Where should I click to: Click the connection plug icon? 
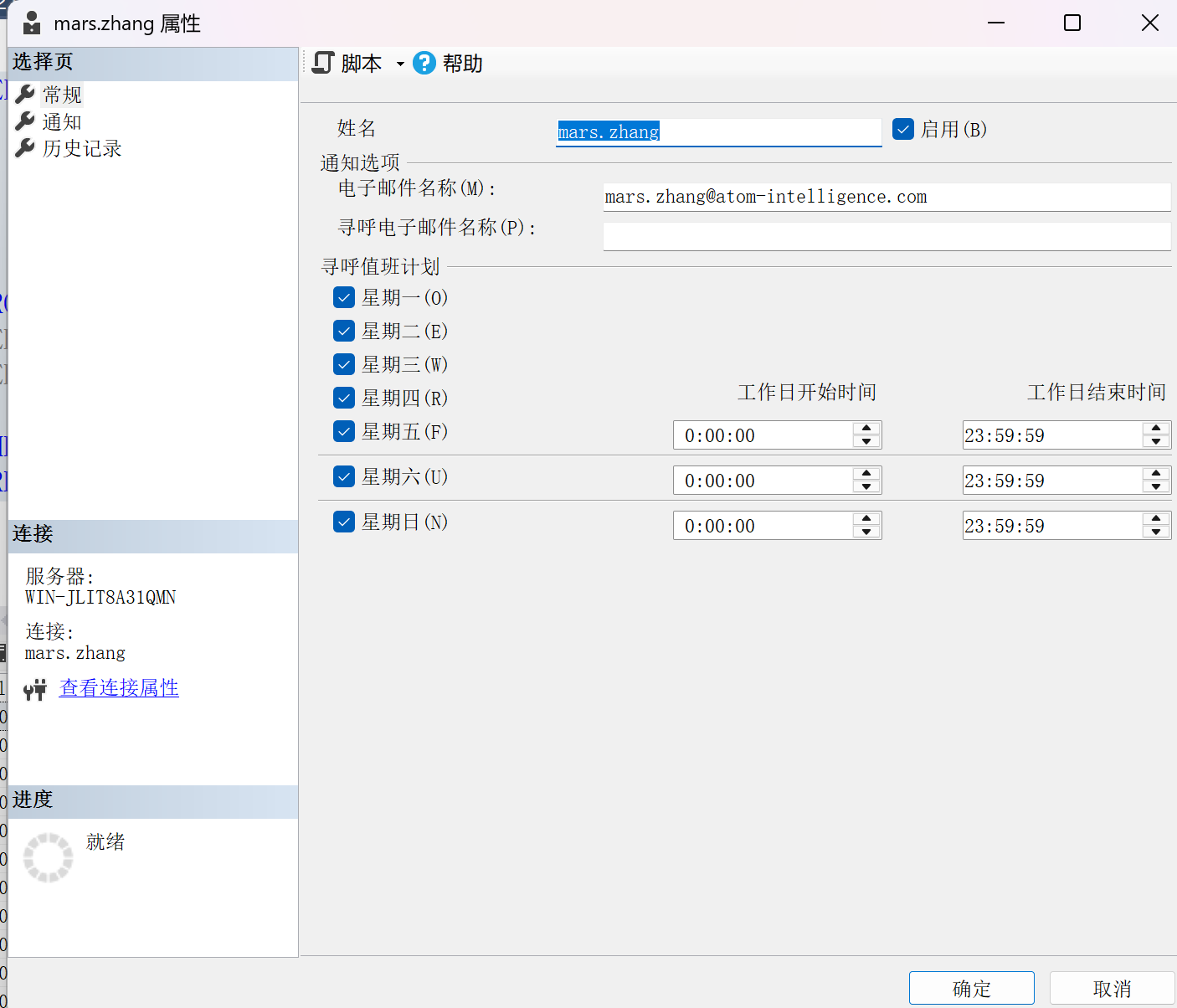coord(35,690)
